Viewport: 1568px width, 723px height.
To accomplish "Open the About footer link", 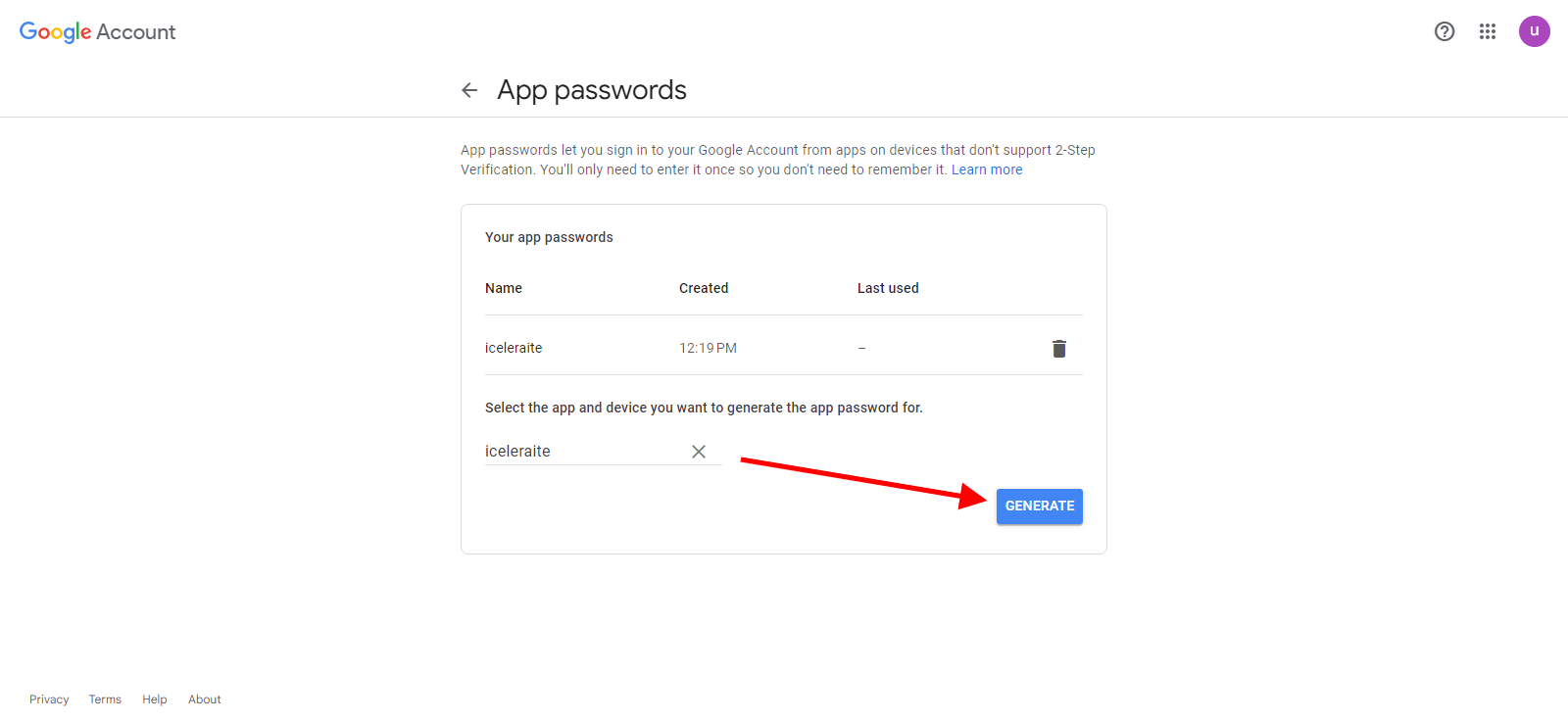I will [205, 699].
